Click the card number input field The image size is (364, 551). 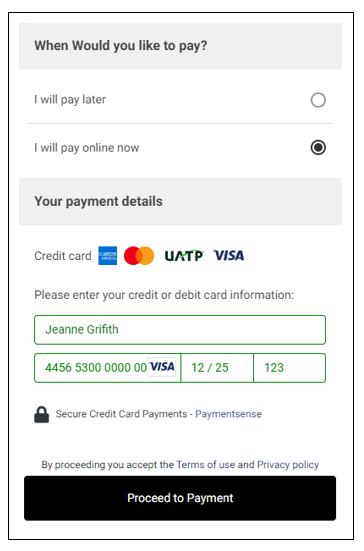[108, 368]
